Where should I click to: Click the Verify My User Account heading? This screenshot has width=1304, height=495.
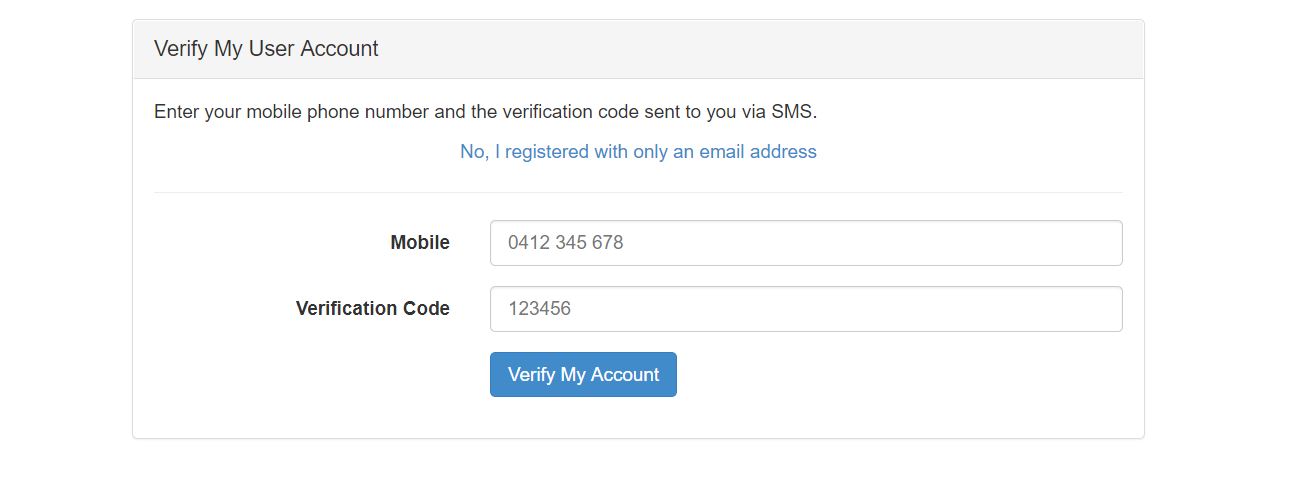266,49
